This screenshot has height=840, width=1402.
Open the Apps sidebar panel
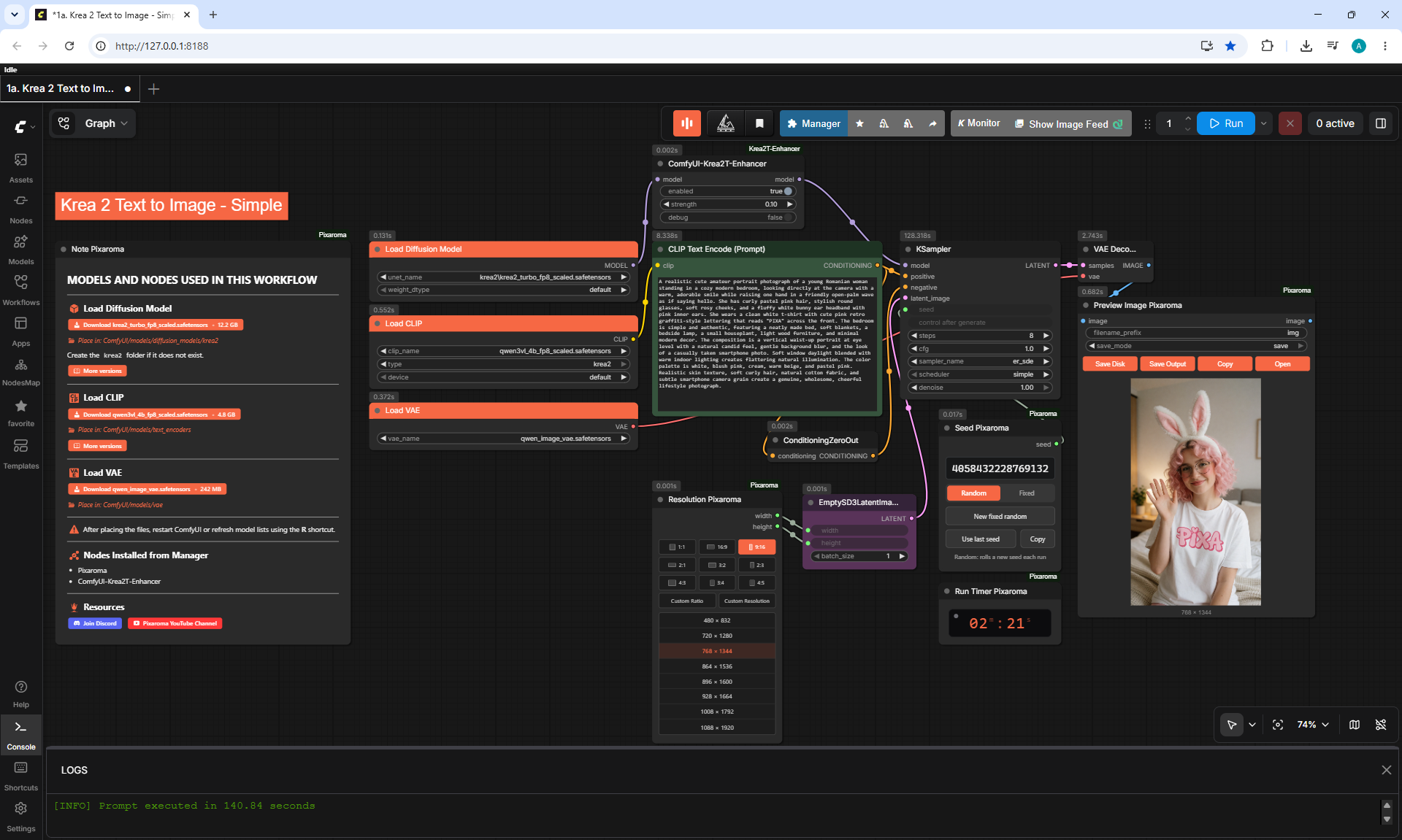(20, 331)
